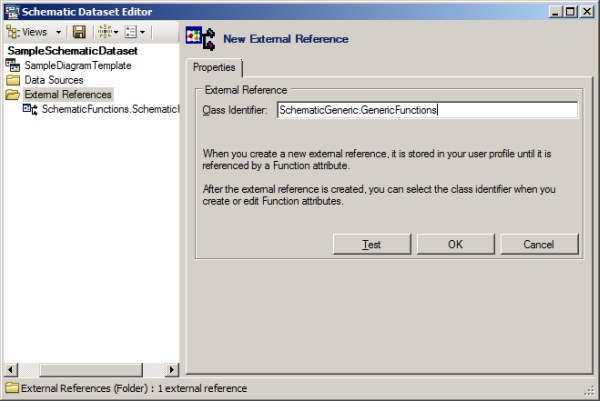Open dropdown arrow beside the tree layout icon
The image size is (600, 401).
[x=117, y=32]
